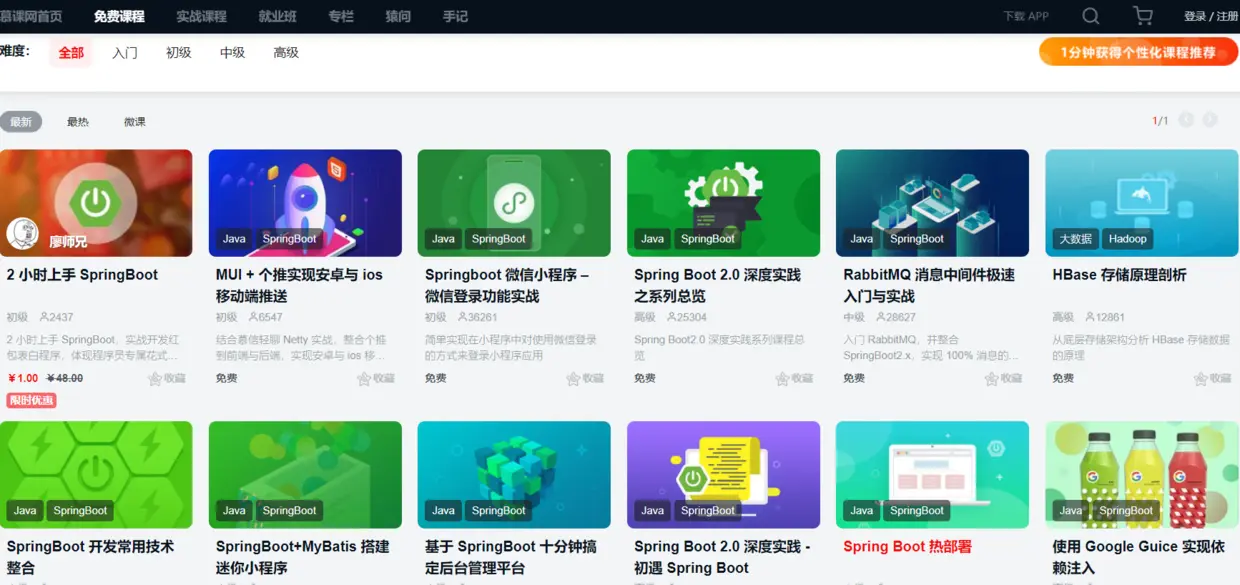The height and width of the screenshot is (585, 1240).
Task: Open 慕课网首页 in the top navigation
Action: [x=30, y=16]
